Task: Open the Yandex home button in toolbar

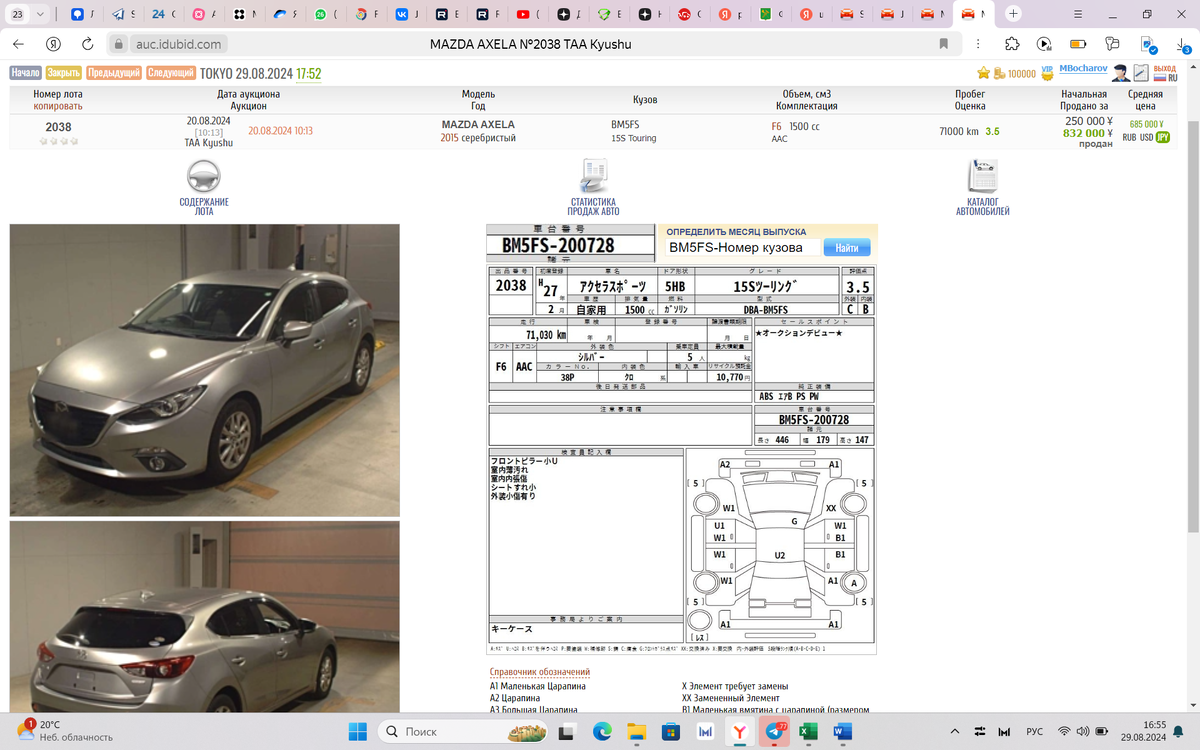Action: 55,44
